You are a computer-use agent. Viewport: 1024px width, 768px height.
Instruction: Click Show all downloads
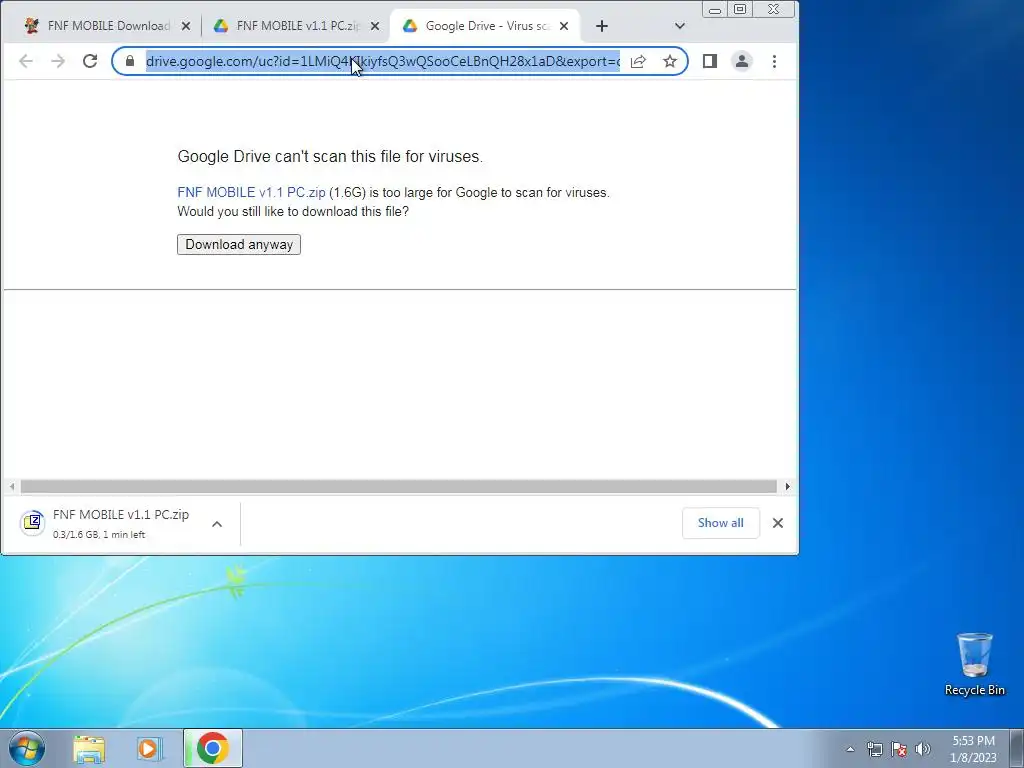coord(720,523)
